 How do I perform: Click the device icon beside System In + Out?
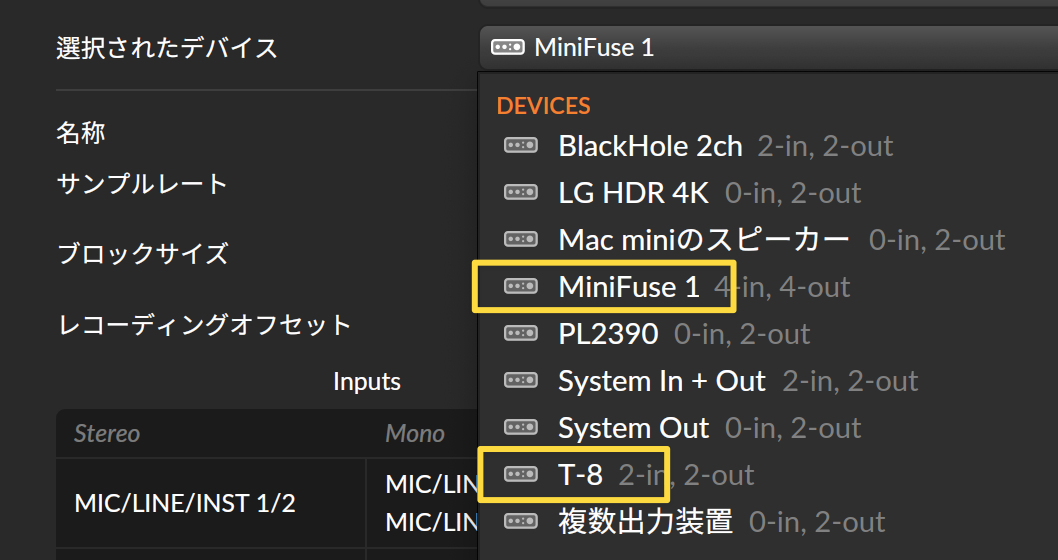pyautogui.click(x=521, y=381)
